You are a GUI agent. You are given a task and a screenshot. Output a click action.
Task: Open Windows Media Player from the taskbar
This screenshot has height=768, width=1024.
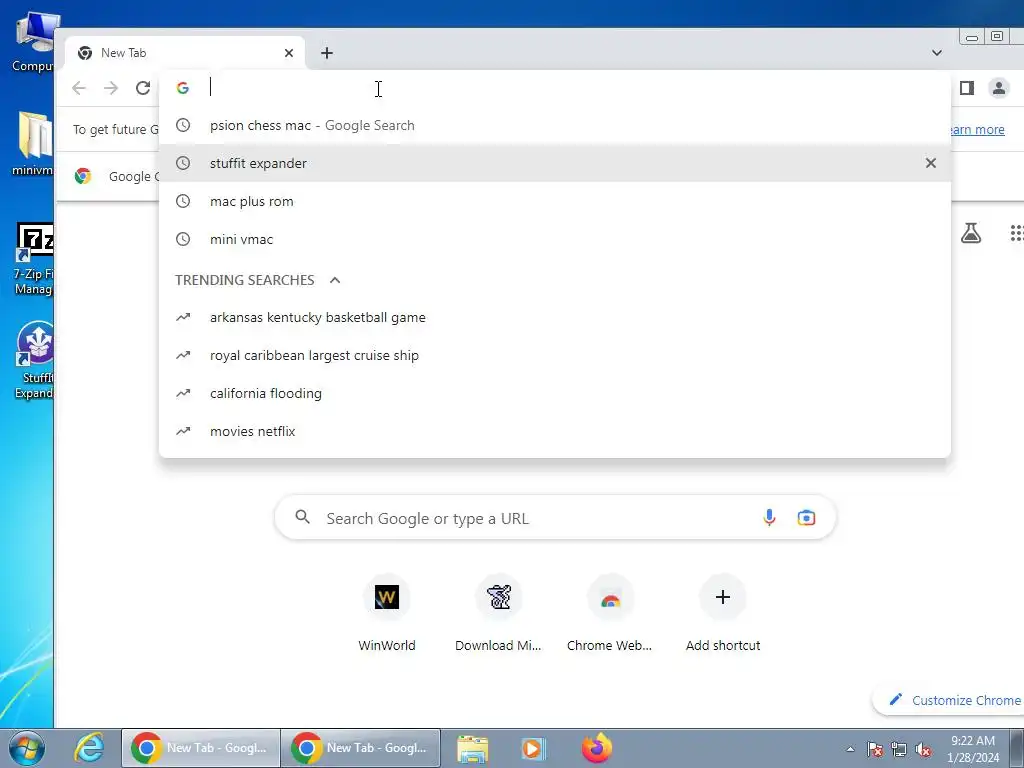534,748
